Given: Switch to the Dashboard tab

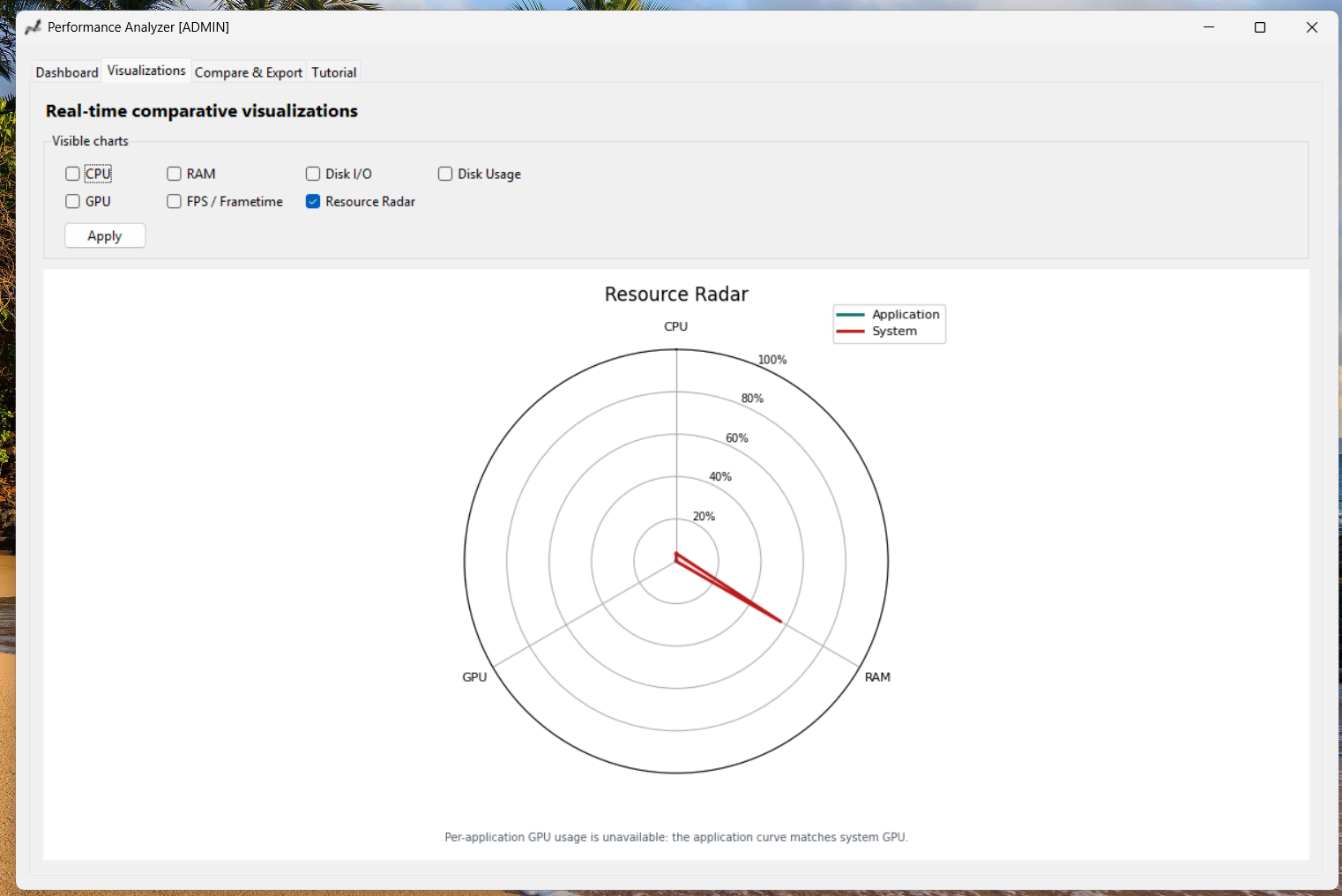Looking at the screenshot, I should point(67,72).
